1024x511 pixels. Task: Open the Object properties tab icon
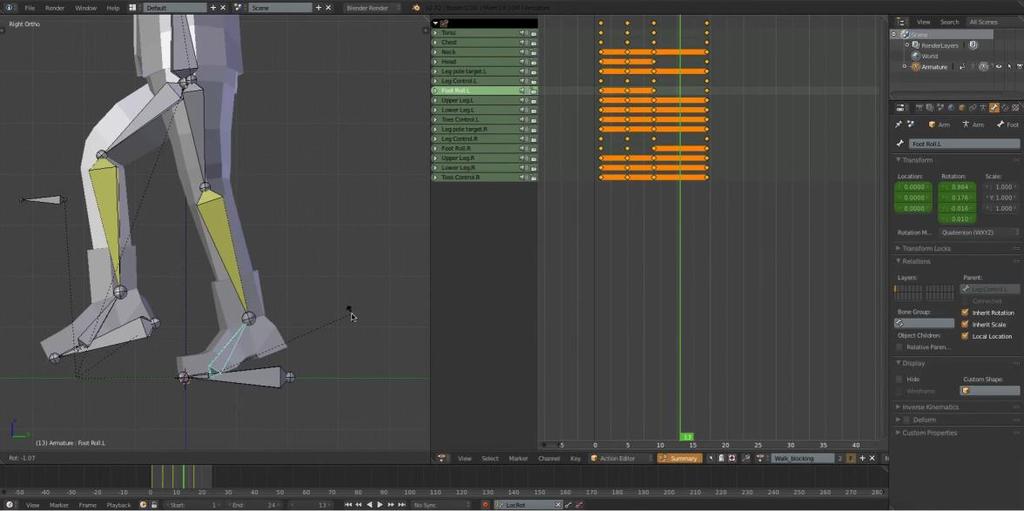(961, 108)
